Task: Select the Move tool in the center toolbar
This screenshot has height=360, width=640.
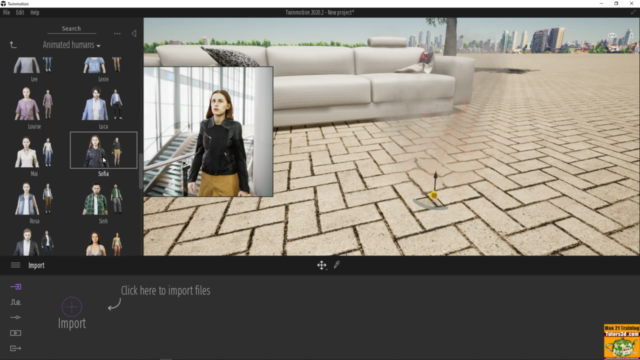Action: pos(322,265)
